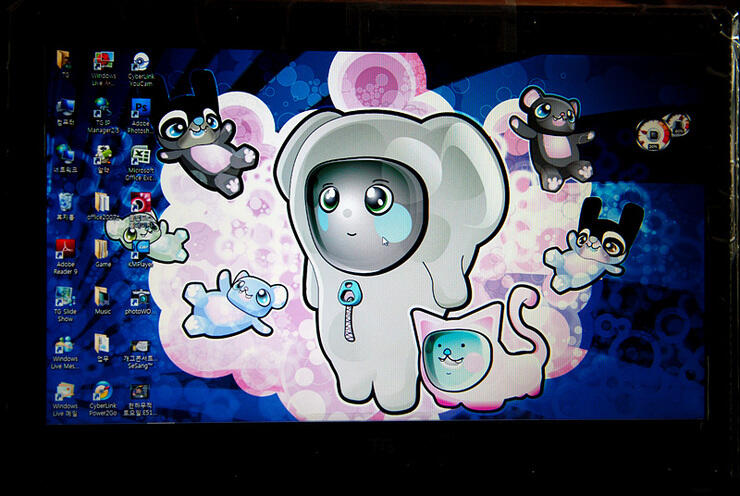Viewport: 740px width, 496px height.
Task: Open the Recycle Bin (휴지통)
Action: click(x=66, y=202)
